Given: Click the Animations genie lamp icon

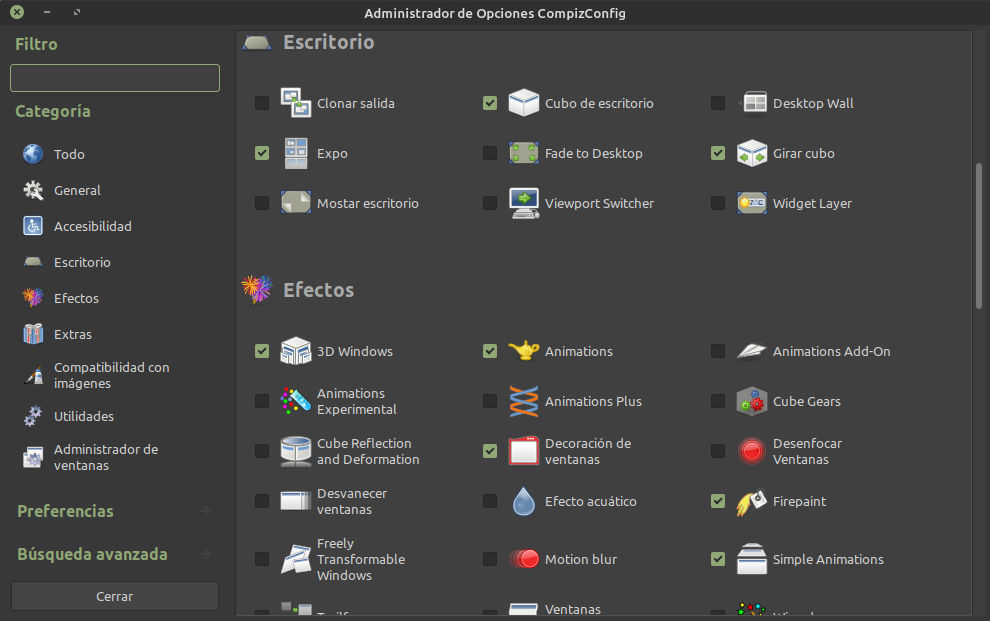Looking at the screenshot, I should [523, 350].
